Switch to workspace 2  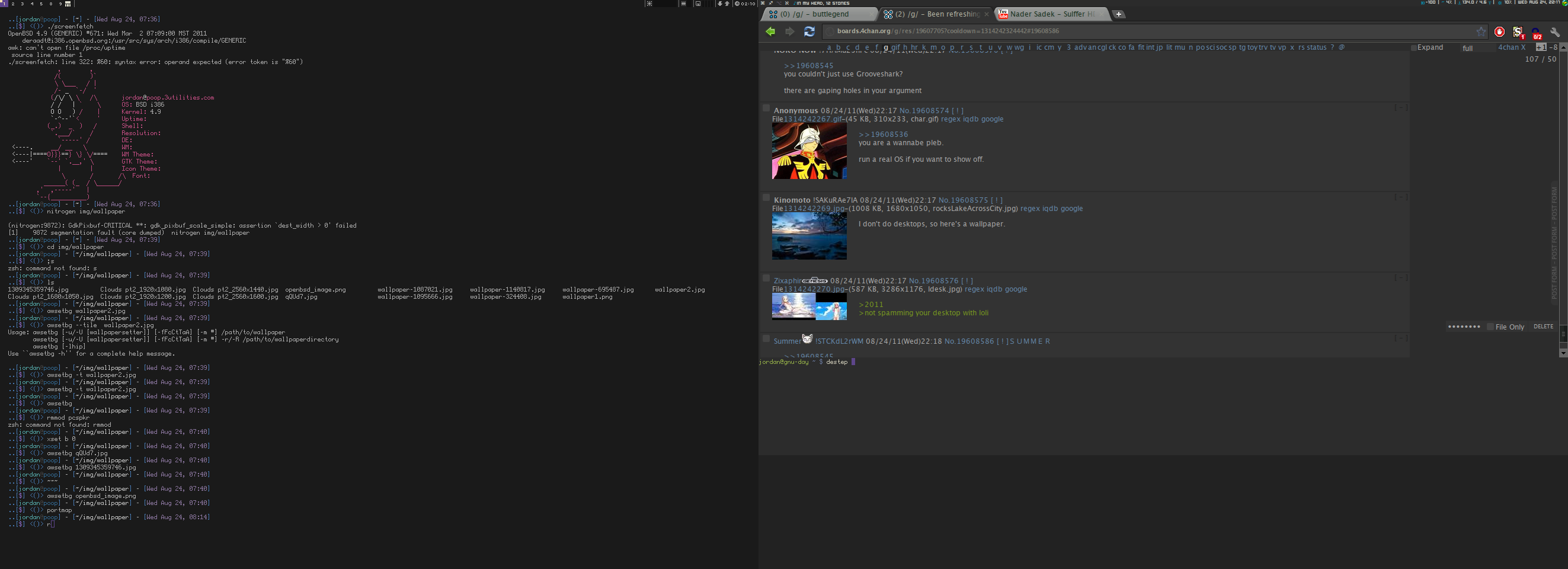click(13, 4)
